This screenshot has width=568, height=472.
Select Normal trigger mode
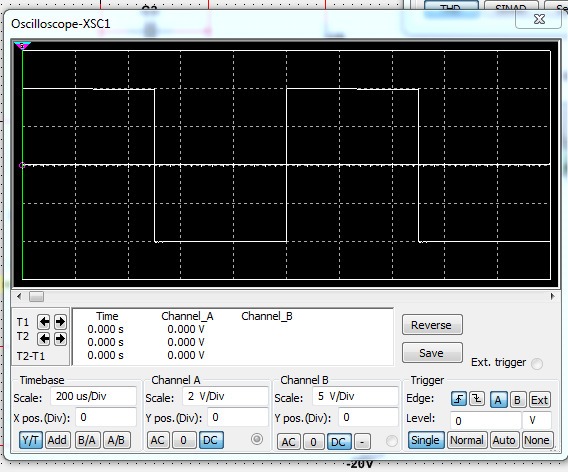click(x=467, y=440)
